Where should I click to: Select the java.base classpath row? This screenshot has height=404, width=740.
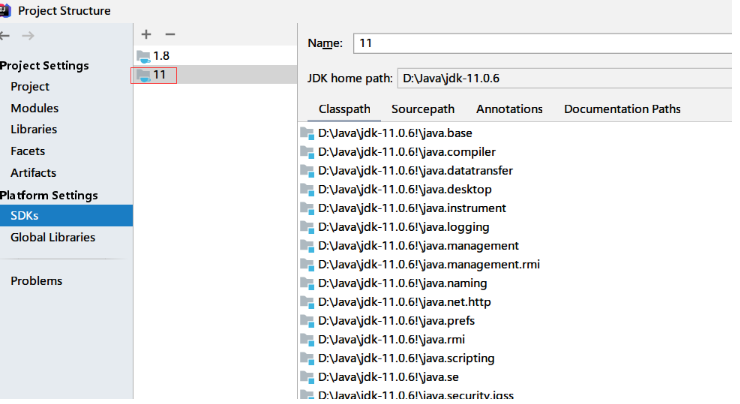pyautogui.click(x=516, y=134)
